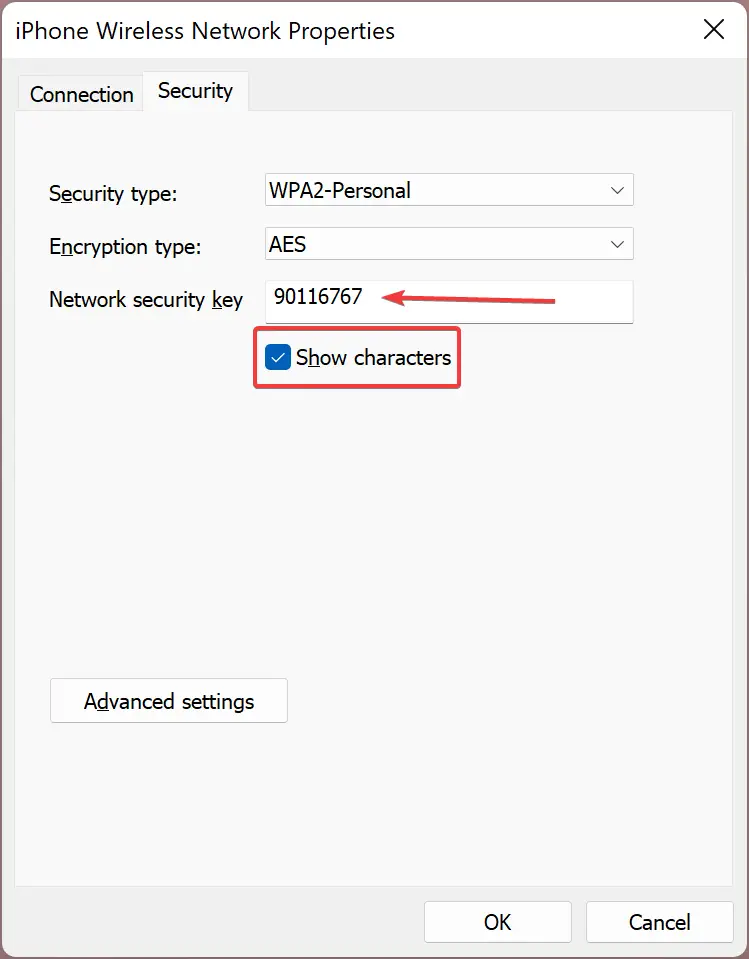Expand the Encryption type chevron arrow

tap(617, 244)
